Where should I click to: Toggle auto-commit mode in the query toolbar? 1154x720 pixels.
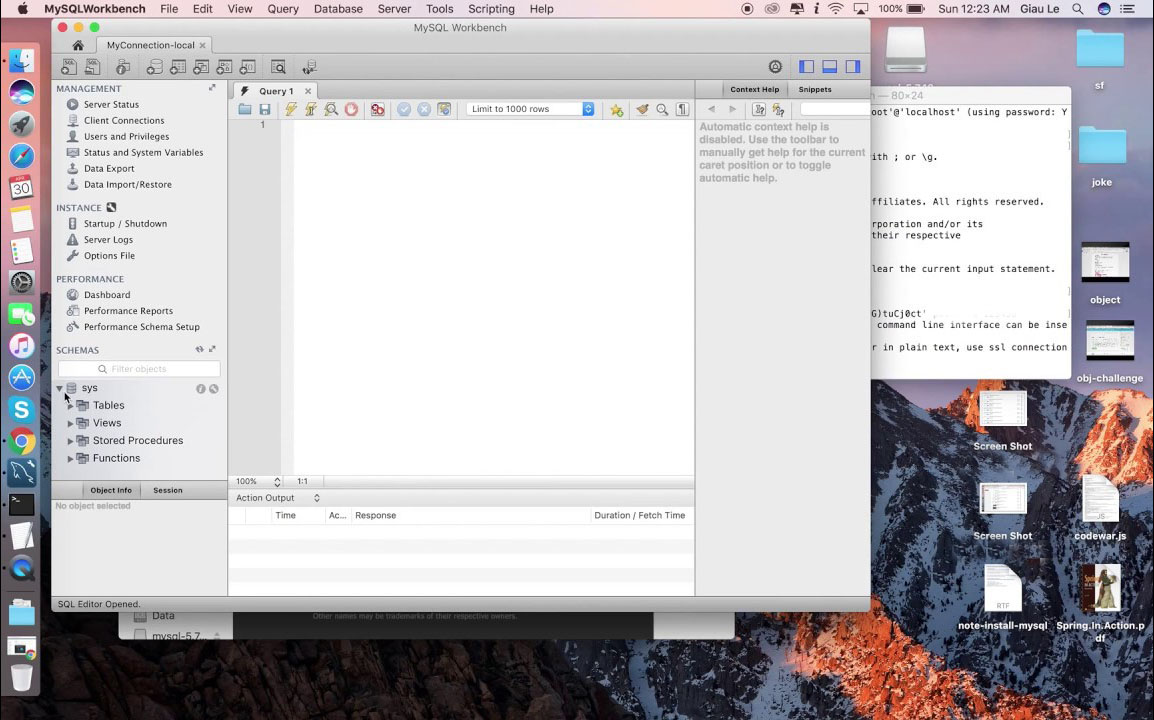point(444,109)
